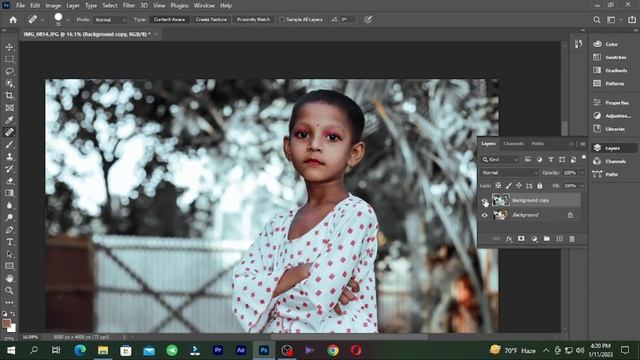Viewport: 640px width, 360px height.
Task: Delete layer with trash icon
Action: pos(572,239)
